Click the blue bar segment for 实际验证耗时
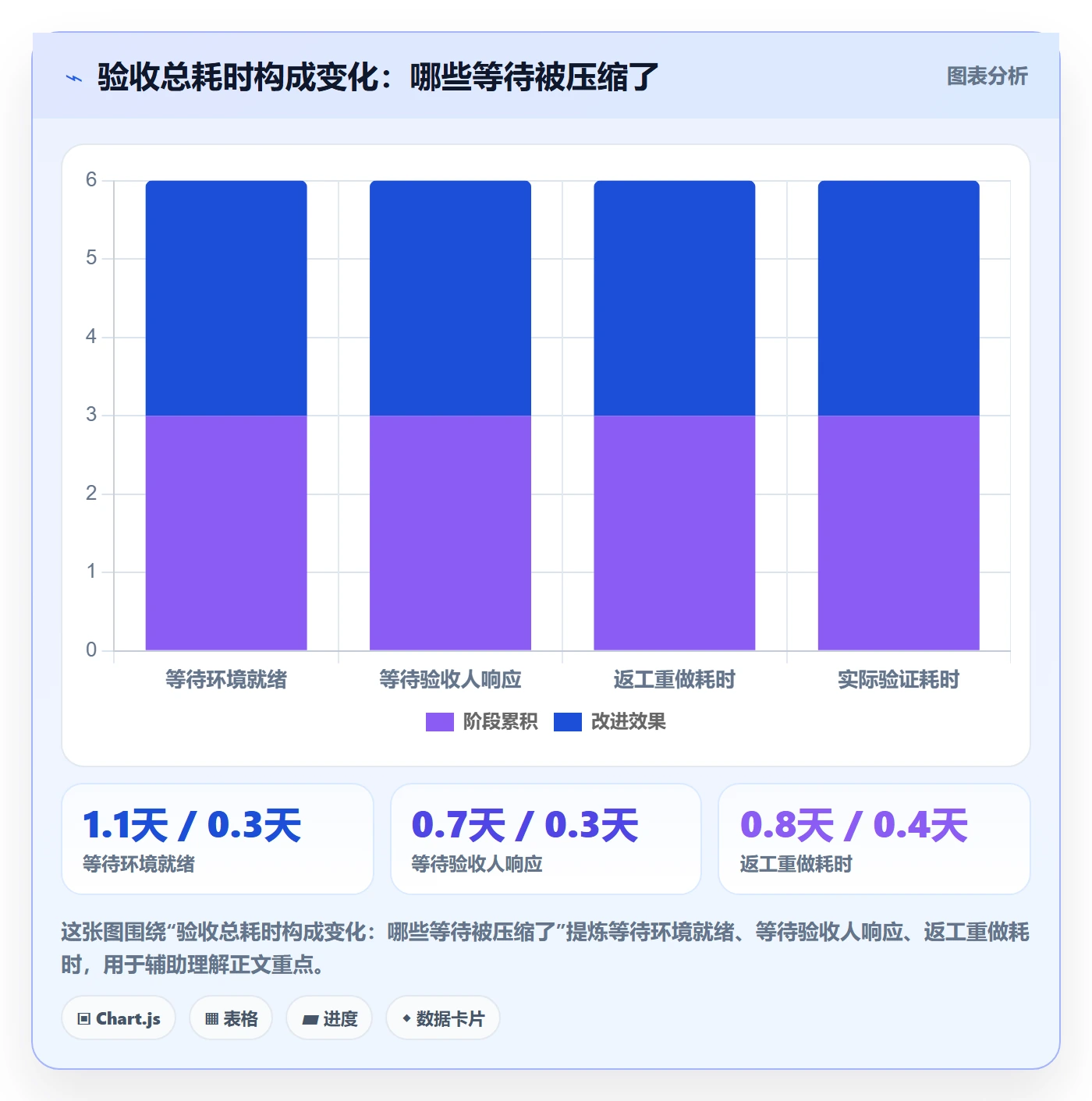 899,298
